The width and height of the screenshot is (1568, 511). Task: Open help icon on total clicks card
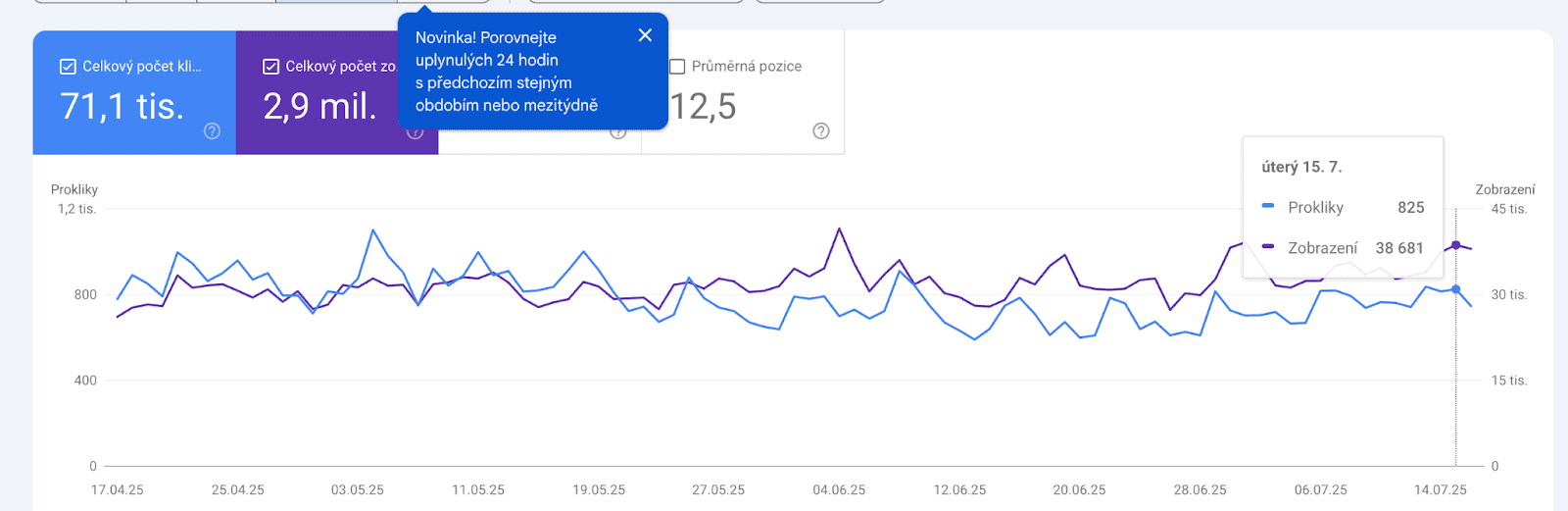tap(212, 131)
